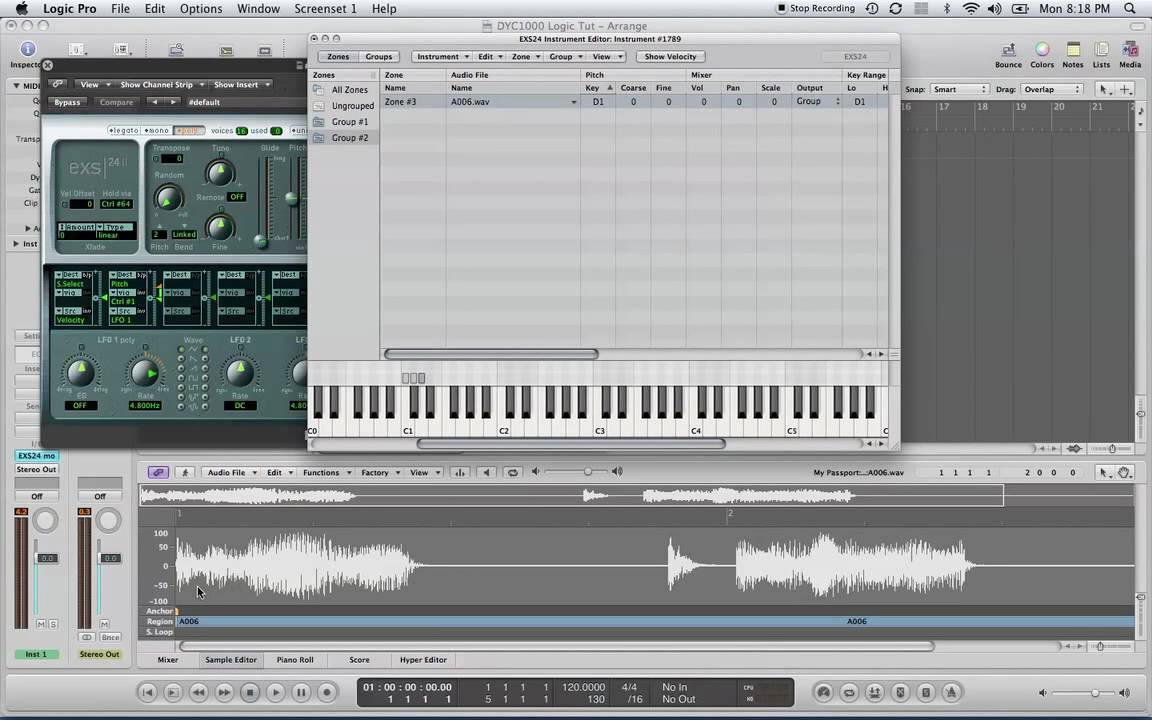Open the Snap Smart dropdown

point(960,89)
